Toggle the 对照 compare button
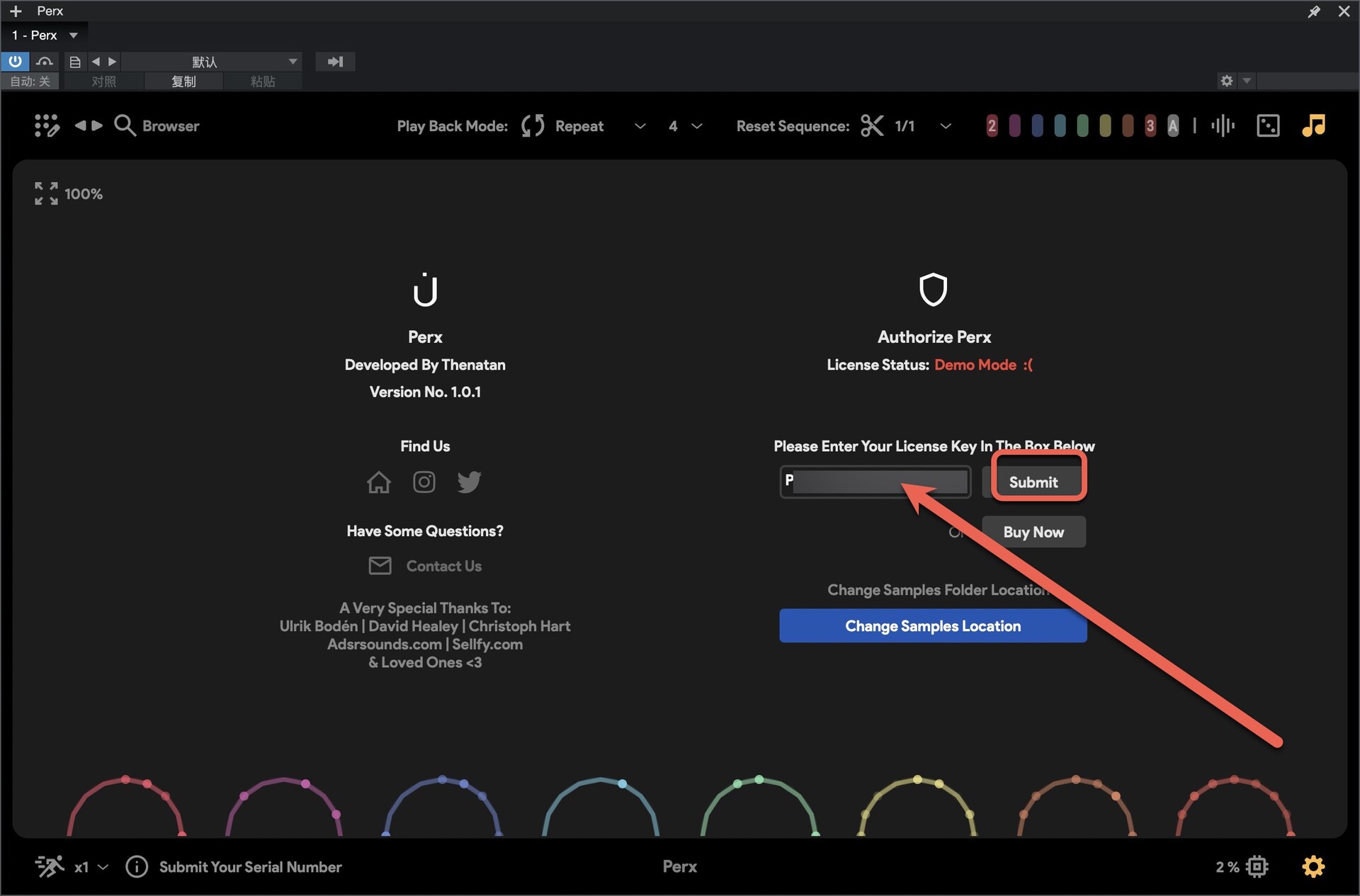The height and width of the screenshot is (896, 1360). pyautogui.click(x=104, y=81)
